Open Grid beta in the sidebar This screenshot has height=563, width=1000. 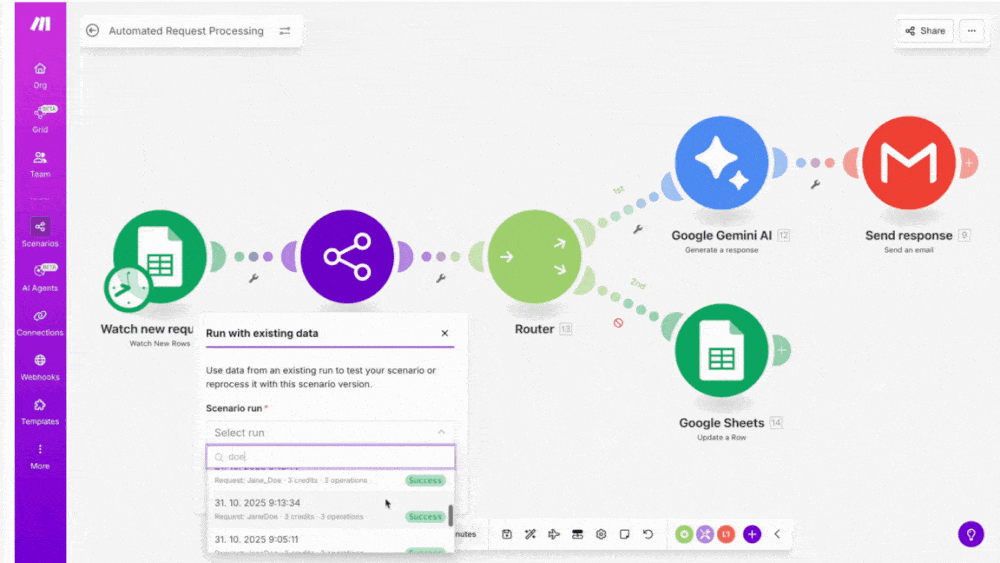click(x=40, y=119)
